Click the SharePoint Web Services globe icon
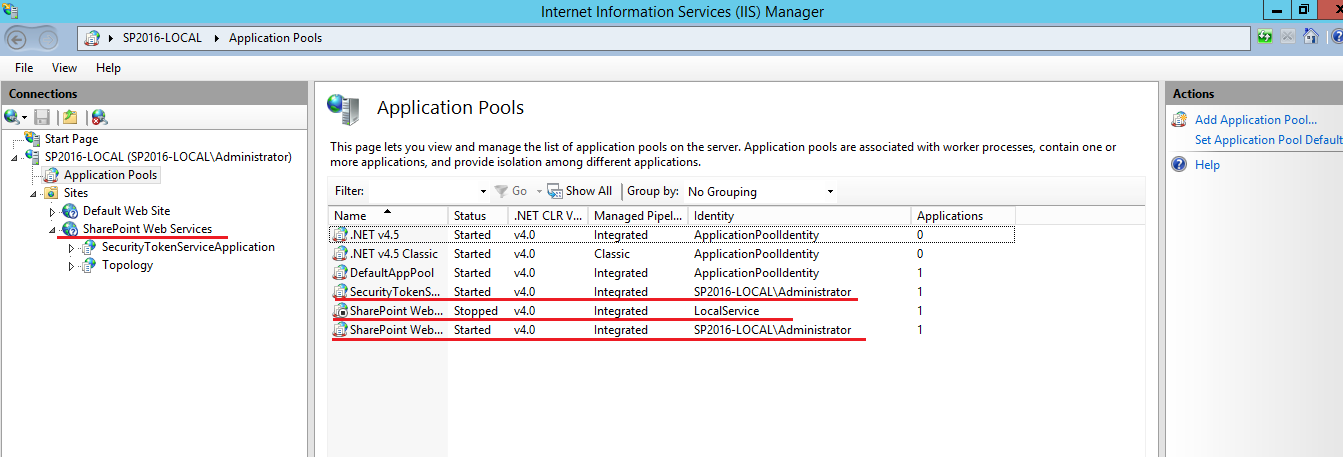This screenshot has height=457, width=1343. point(70,229)
